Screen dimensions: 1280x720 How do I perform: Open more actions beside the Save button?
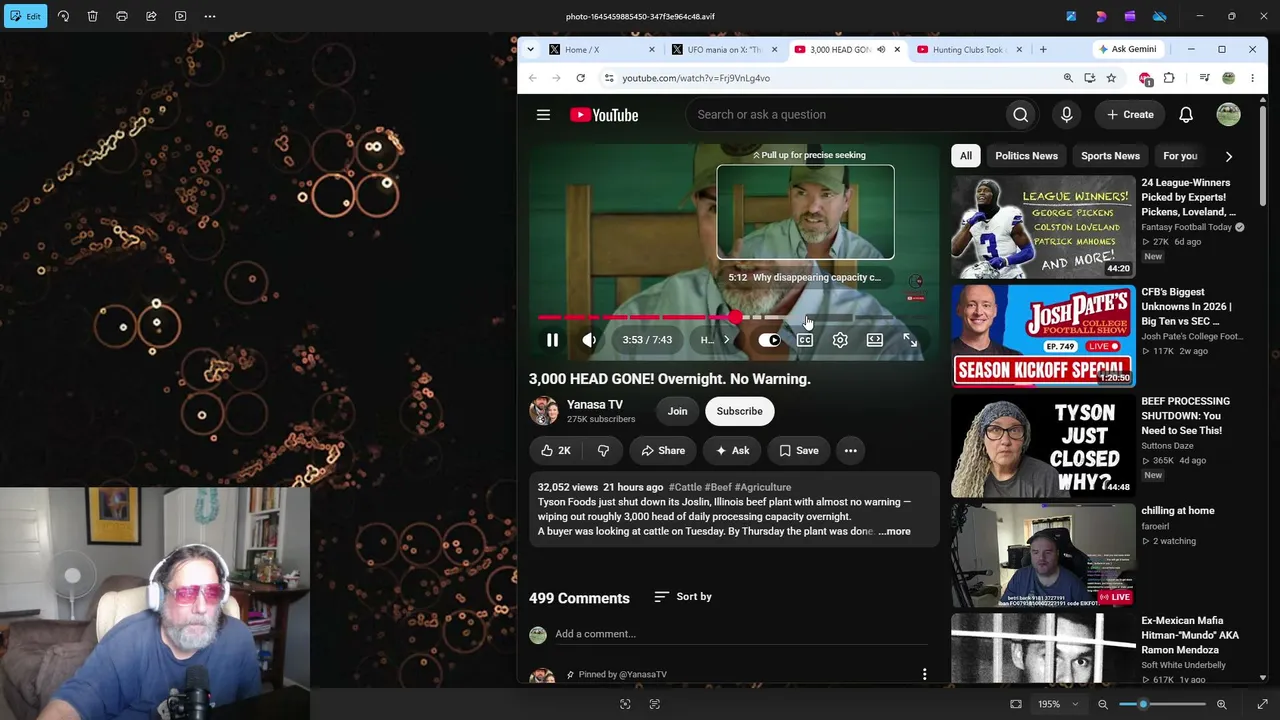tap(850, 451)
